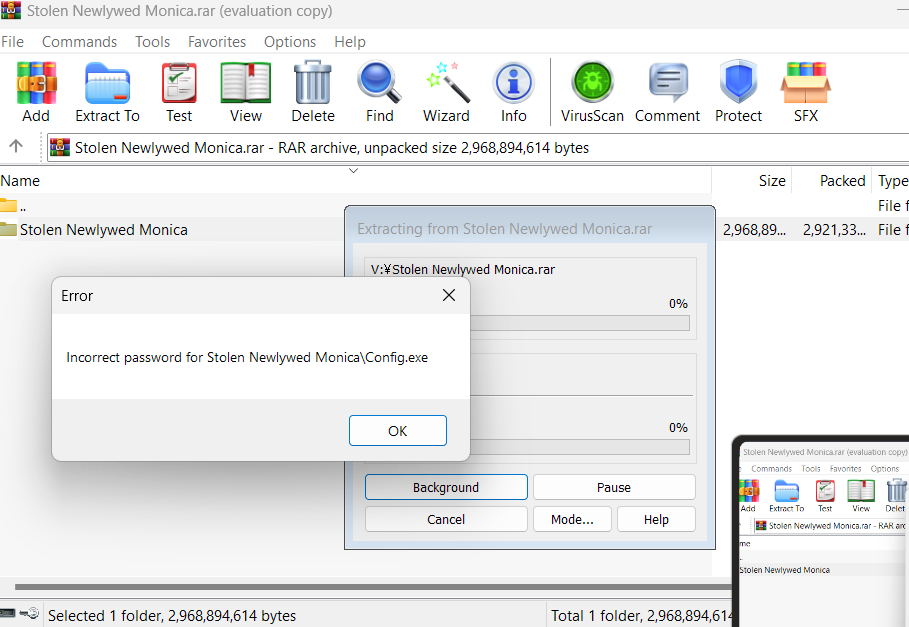
Task: Sort by the Size column header
Action: (x=751, y=181)
